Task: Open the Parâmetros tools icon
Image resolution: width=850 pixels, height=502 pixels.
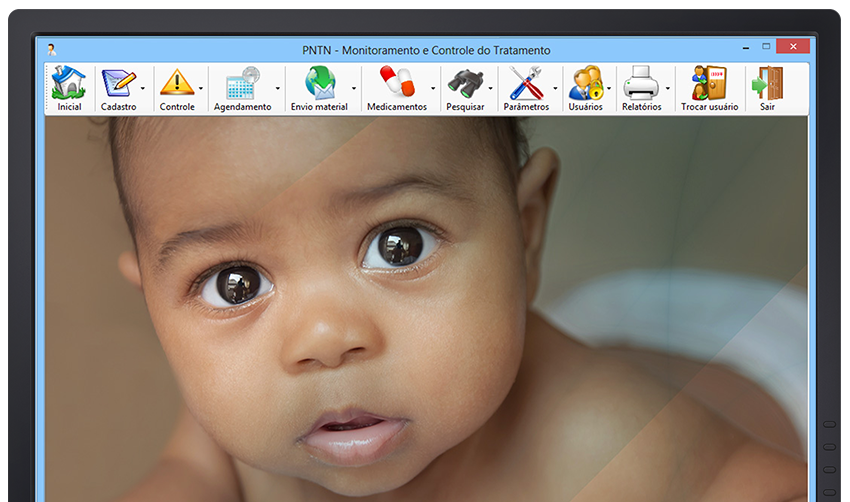Action: pyautogui.click(x=526, y=83)
